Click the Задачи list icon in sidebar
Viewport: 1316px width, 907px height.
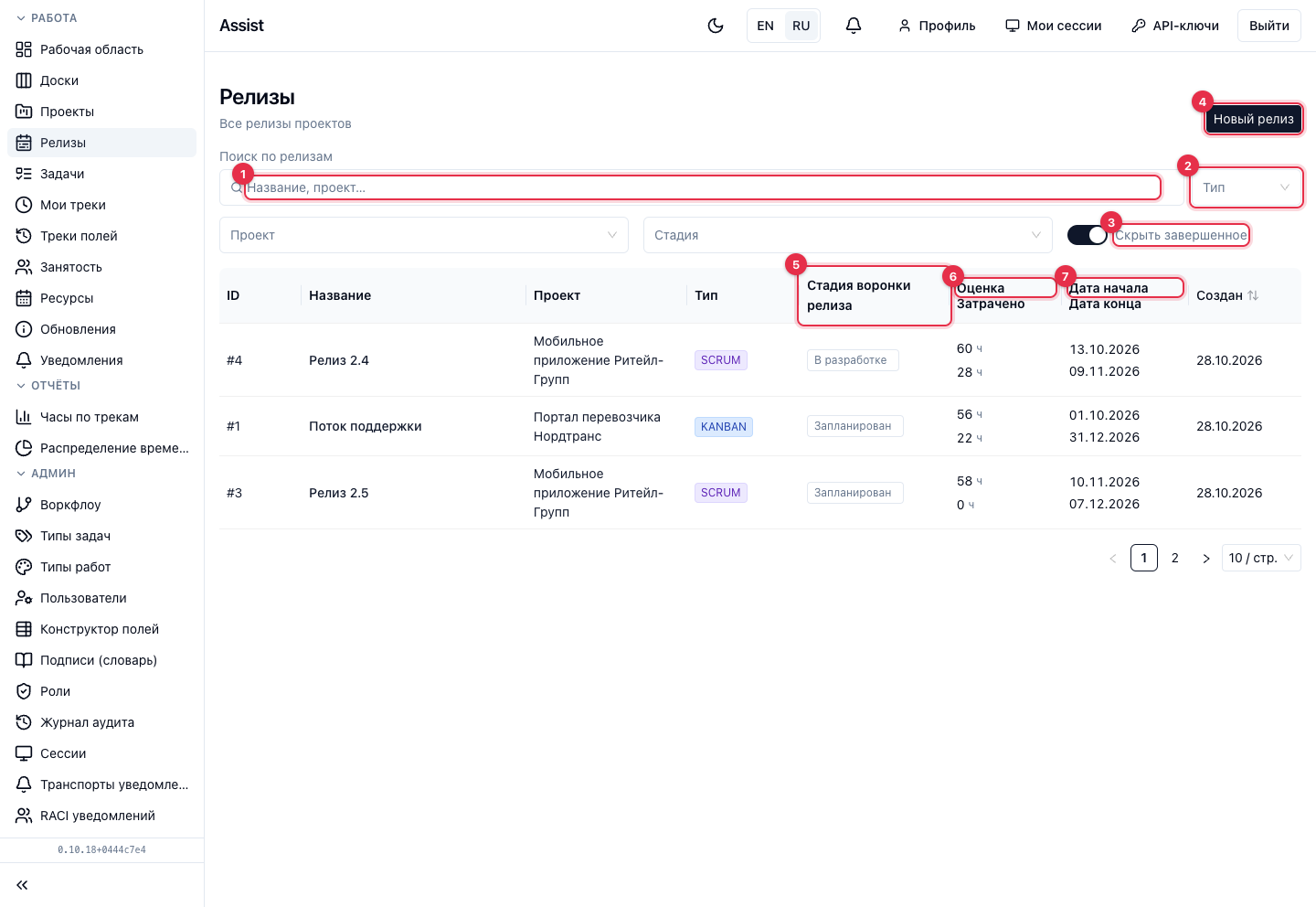click(x=24, y=174)
